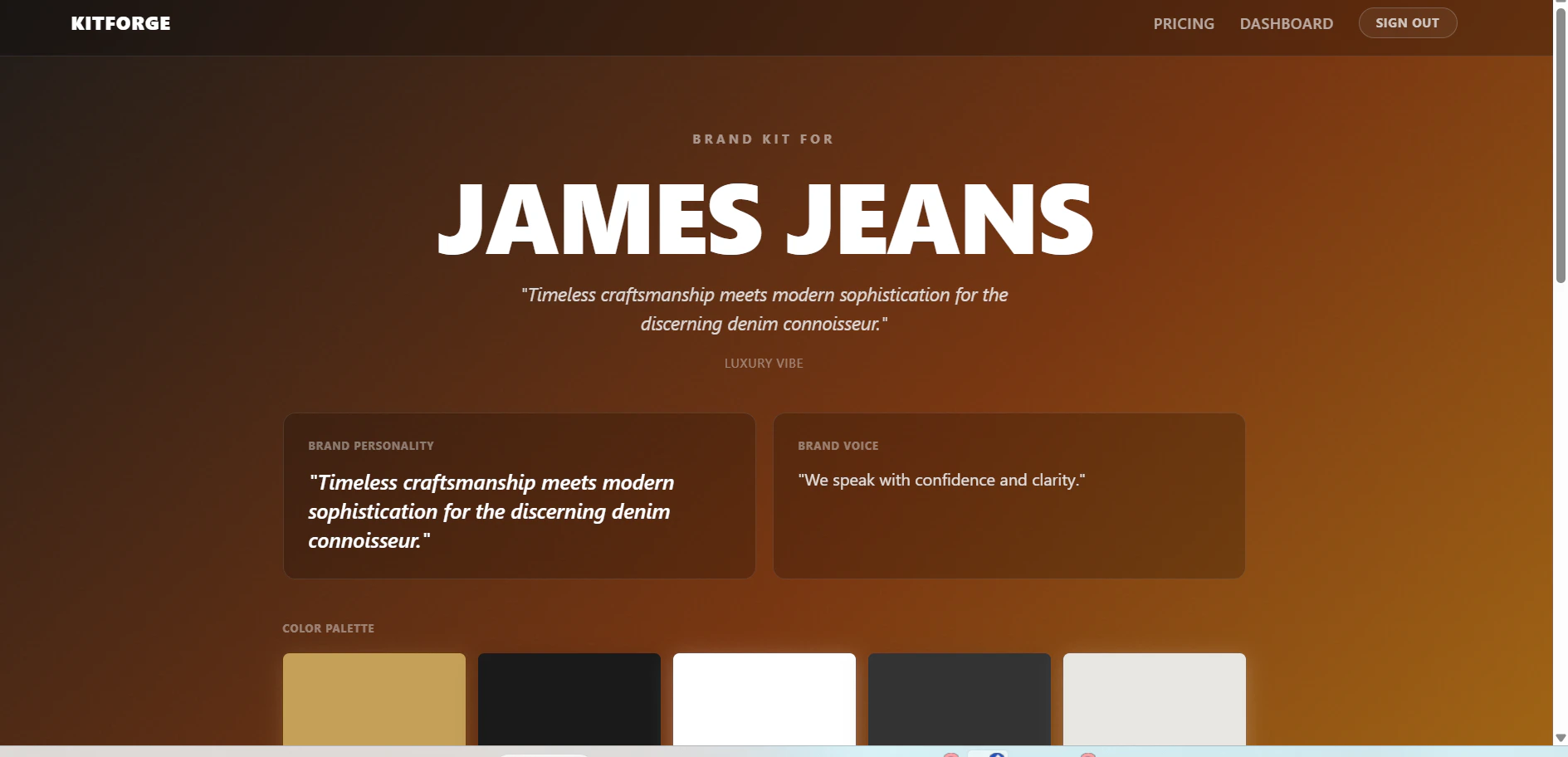Click the scrollbar down arrow

coord(1561,738)
